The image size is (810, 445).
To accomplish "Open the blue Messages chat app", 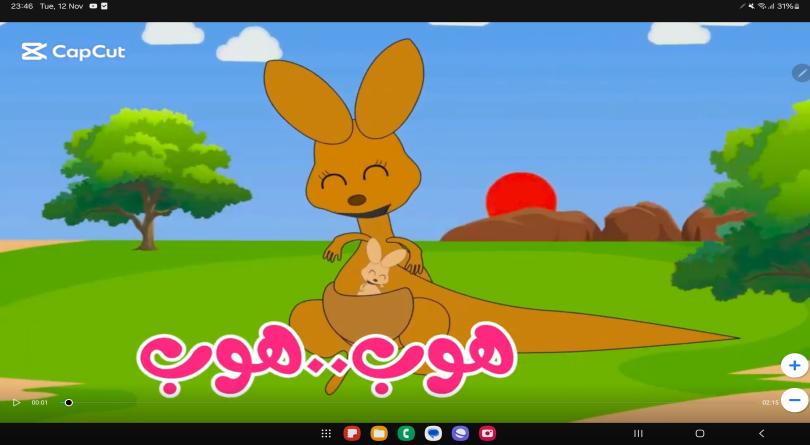I will point(433,433).
